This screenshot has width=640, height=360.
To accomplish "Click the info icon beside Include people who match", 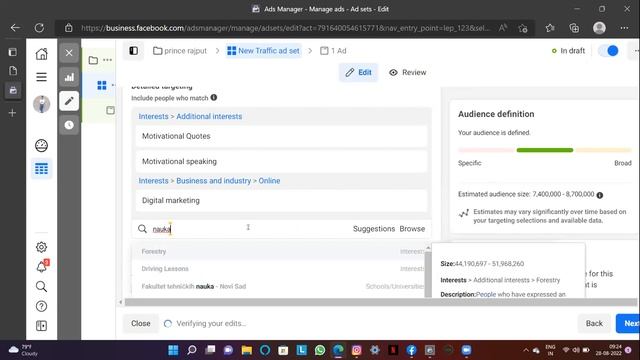I will tap(214, 98).
